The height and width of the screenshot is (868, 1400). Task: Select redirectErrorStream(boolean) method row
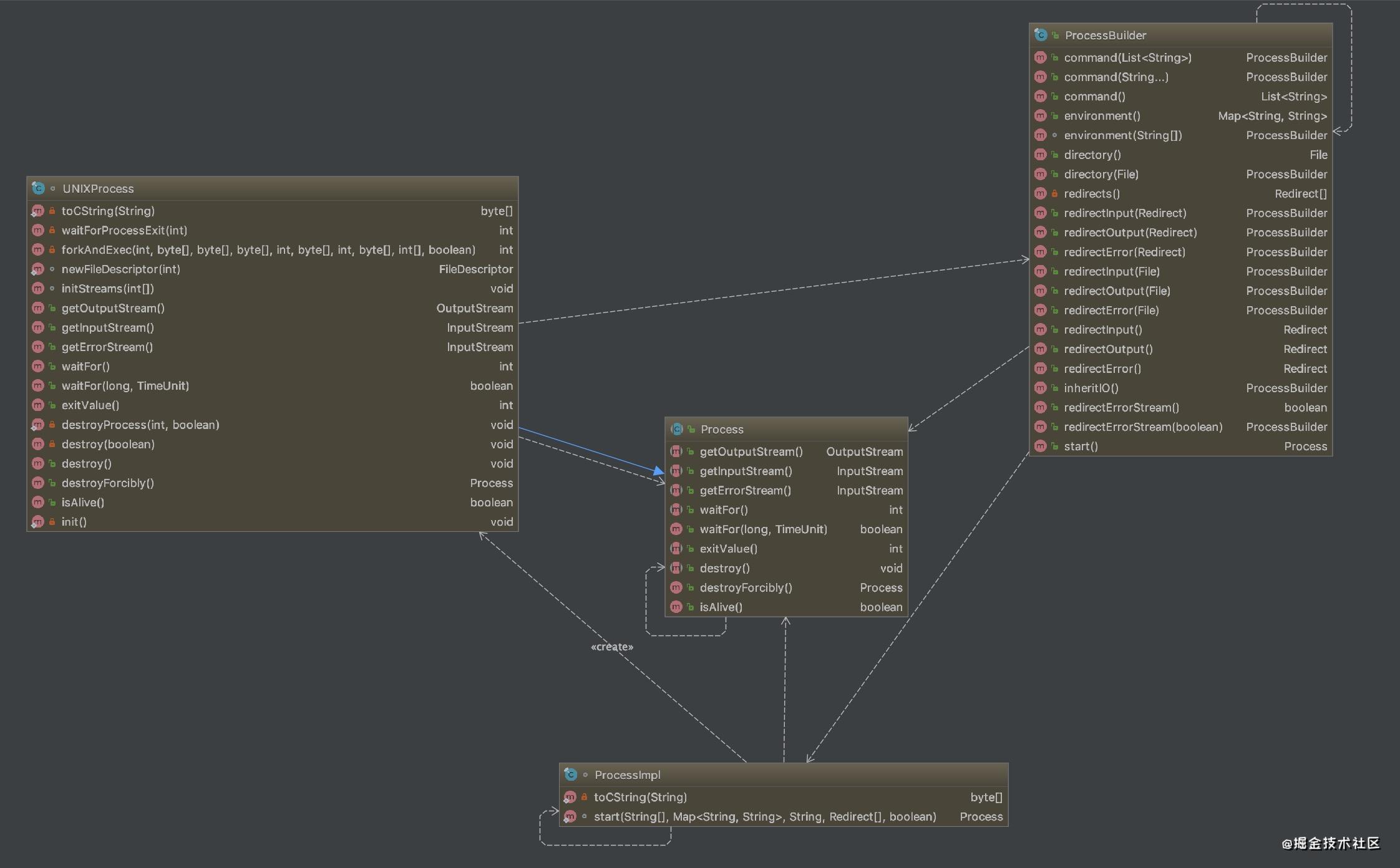tap(1142, 427)
